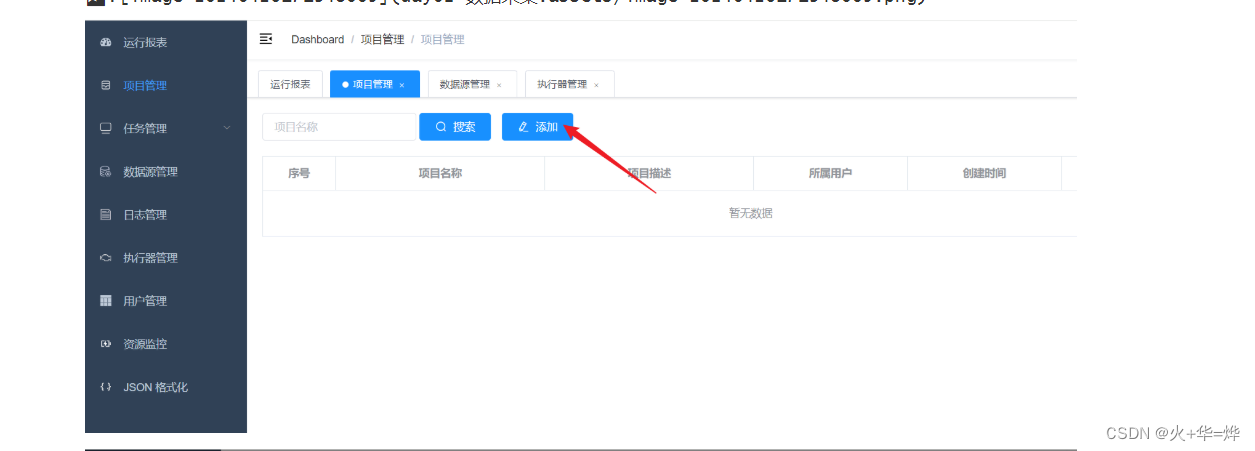This screenshot has width=1255, height=451.
Task: Click the 所属用户 column header
Action: [830, 173]
